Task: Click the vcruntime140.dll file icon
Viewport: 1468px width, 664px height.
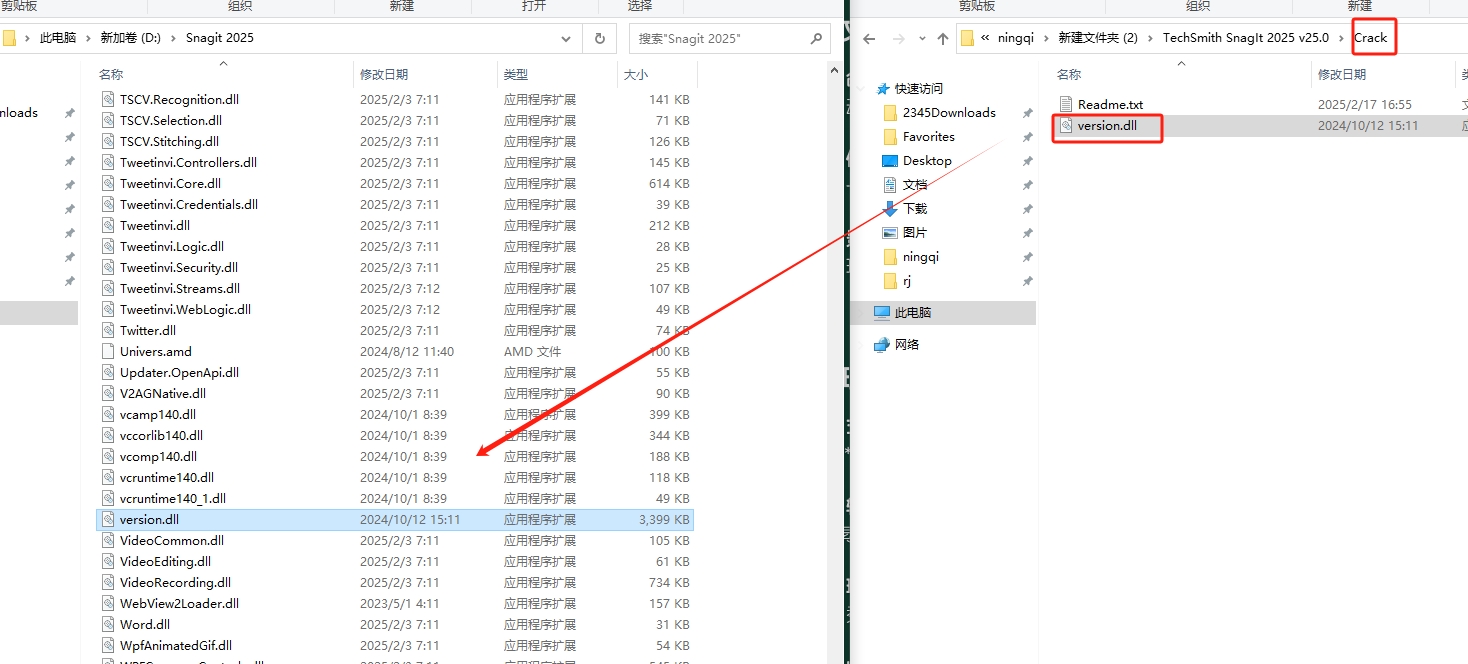Action: [x=109, y=477]
